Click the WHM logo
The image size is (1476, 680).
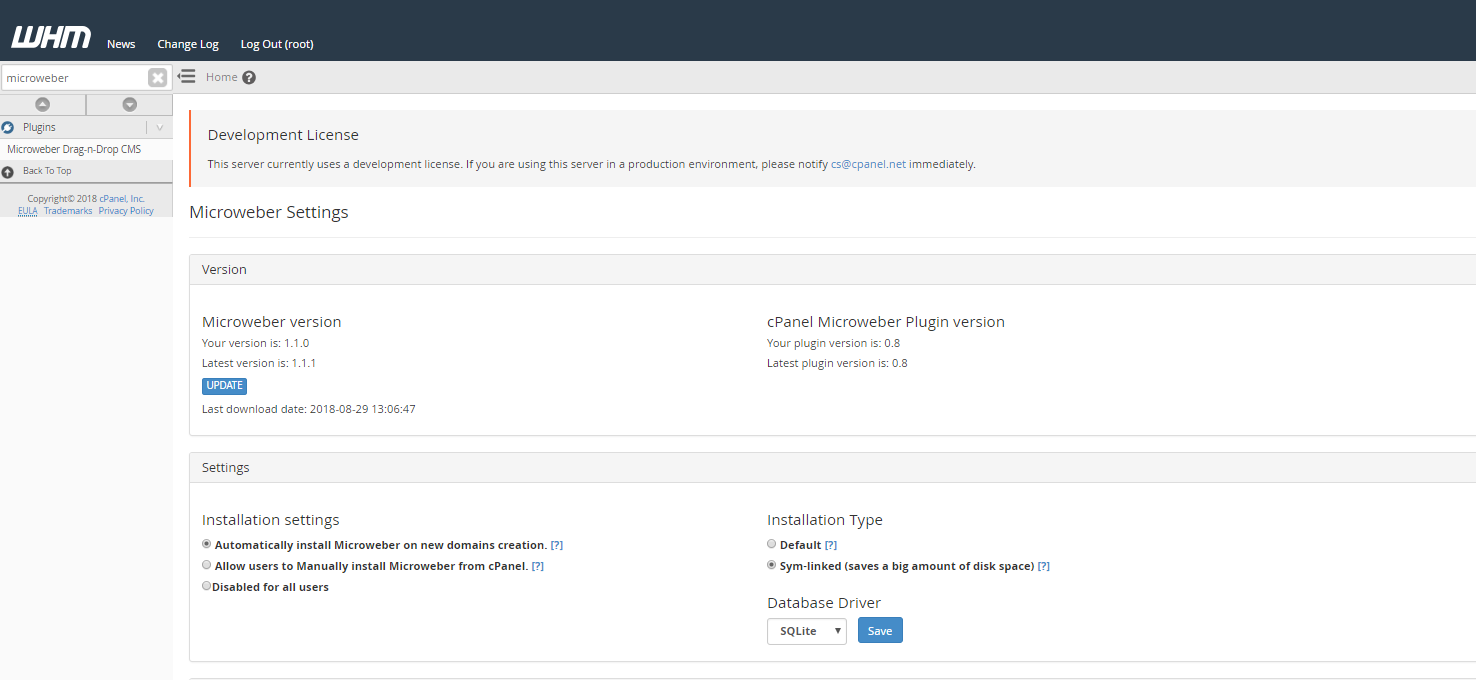51,37
